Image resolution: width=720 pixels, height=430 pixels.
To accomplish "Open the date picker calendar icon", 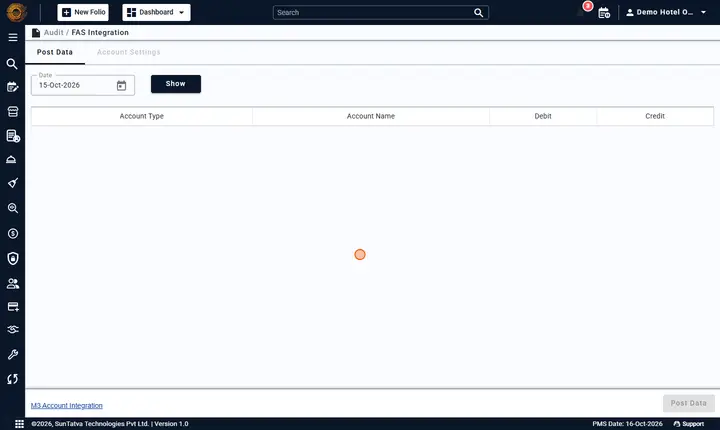I will pyautogui.click(x=121, y=85).
